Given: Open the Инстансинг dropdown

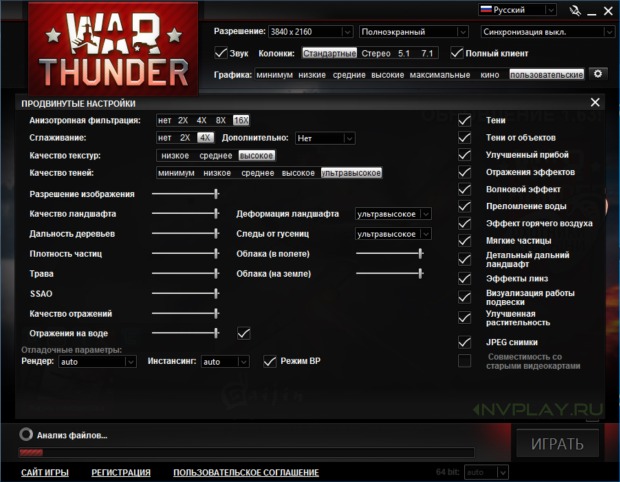Looking at the screenshot, I should pos(225,361).
